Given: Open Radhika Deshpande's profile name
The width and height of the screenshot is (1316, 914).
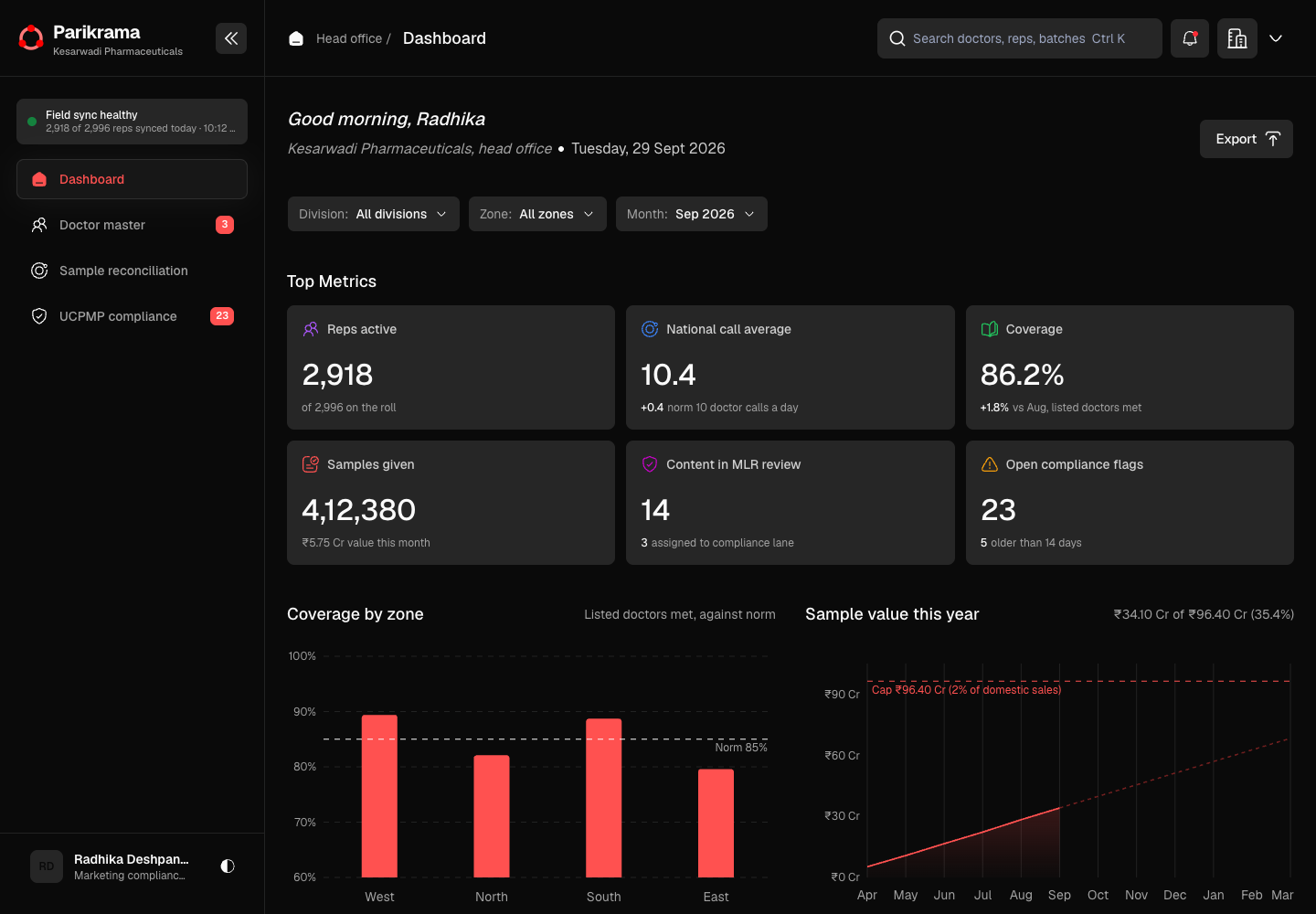Looking at the screenshot, I should coord(132,859).
